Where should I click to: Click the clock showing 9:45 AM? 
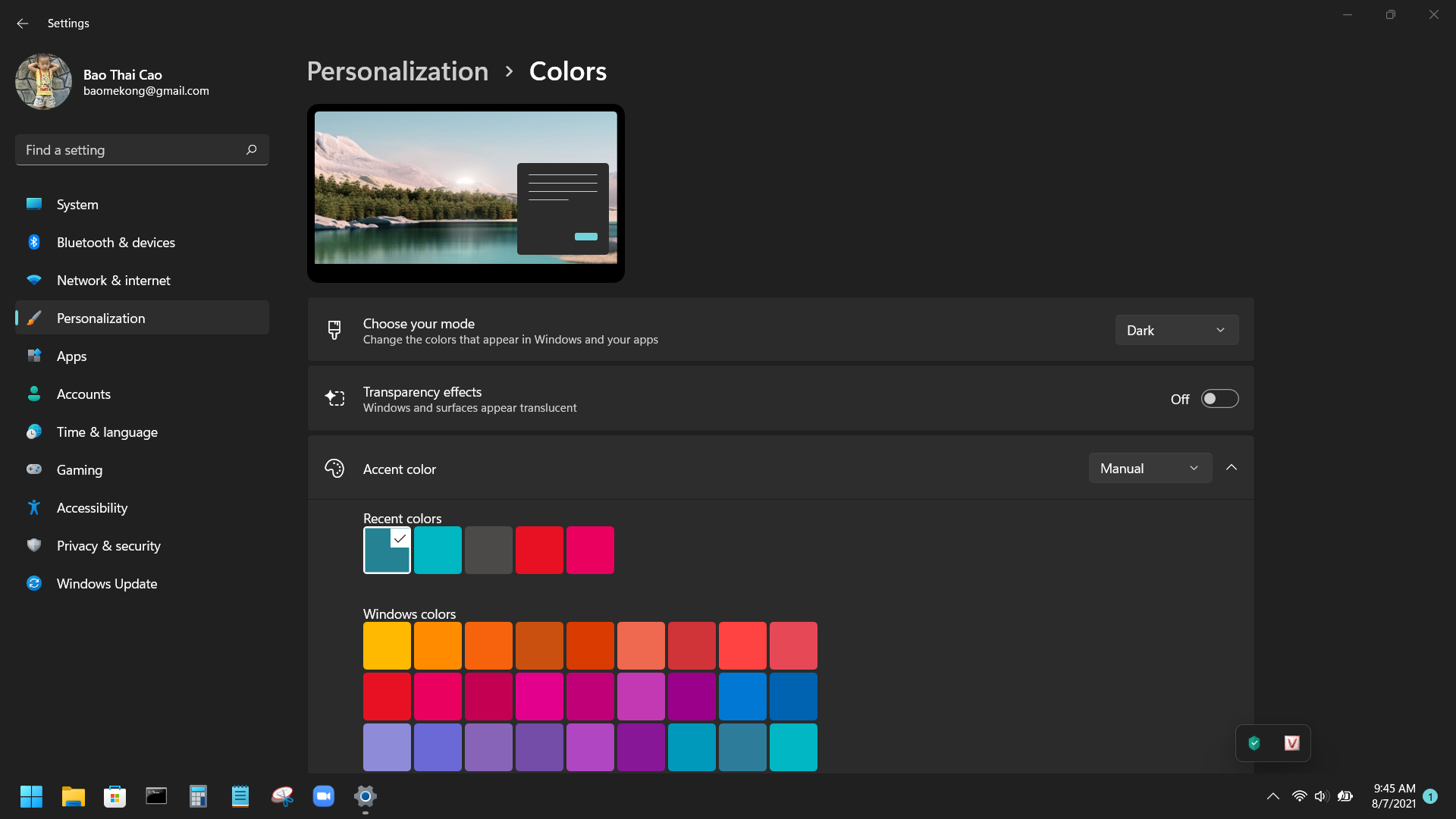1394,789
